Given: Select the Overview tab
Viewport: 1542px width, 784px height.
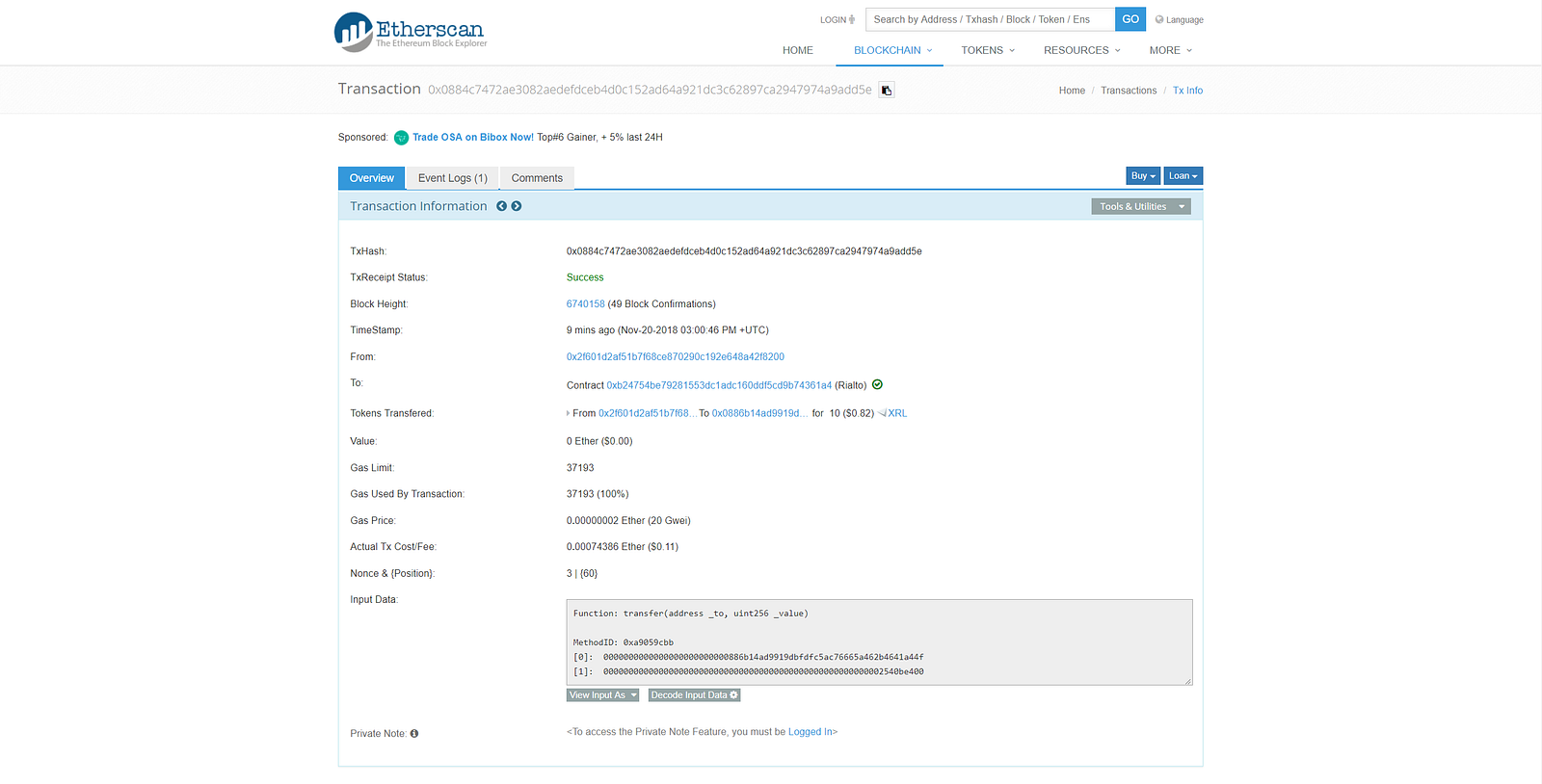Looking at the screenshot, I should tap(372, 178).
